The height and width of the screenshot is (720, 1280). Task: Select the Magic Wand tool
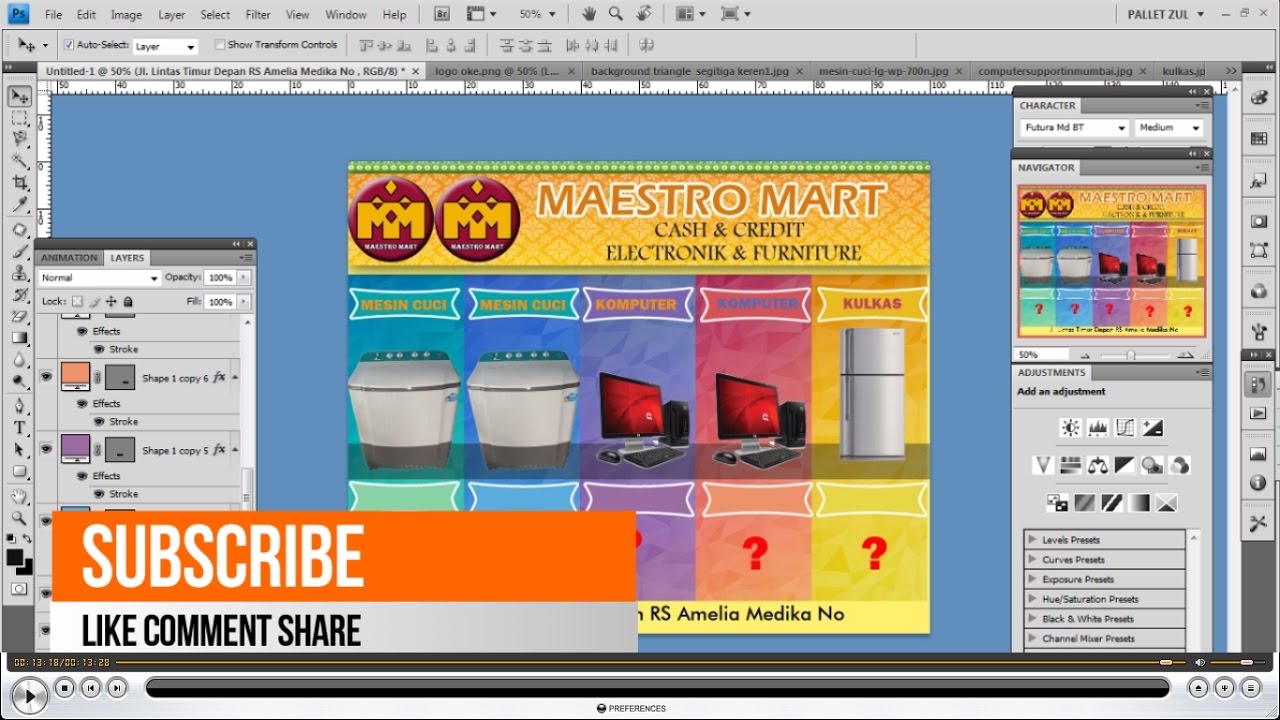tap(19, 161)
